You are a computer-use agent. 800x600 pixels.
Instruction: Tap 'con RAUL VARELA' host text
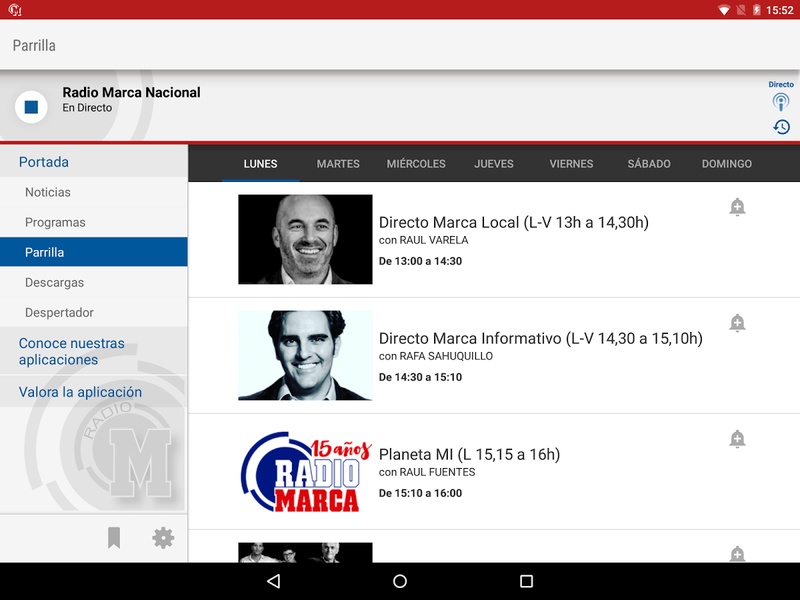(x=423, y=240)
